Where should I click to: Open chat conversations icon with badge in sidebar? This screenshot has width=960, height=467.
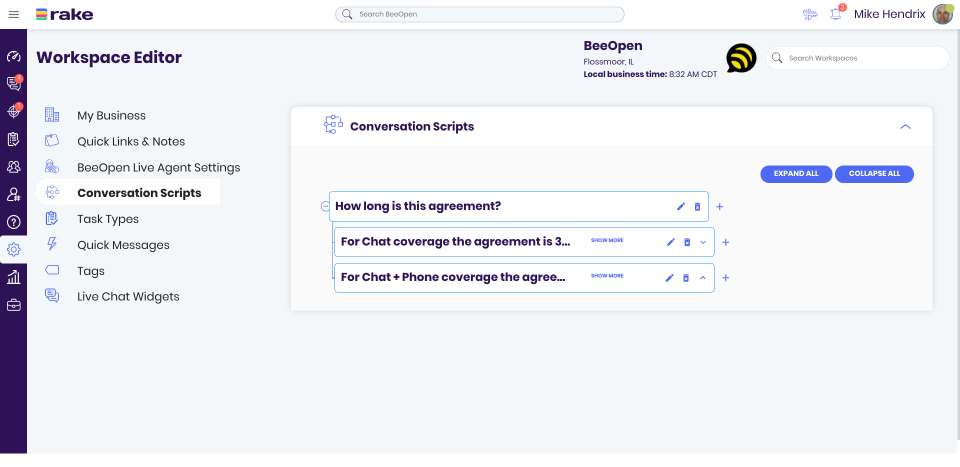(13, 83)
